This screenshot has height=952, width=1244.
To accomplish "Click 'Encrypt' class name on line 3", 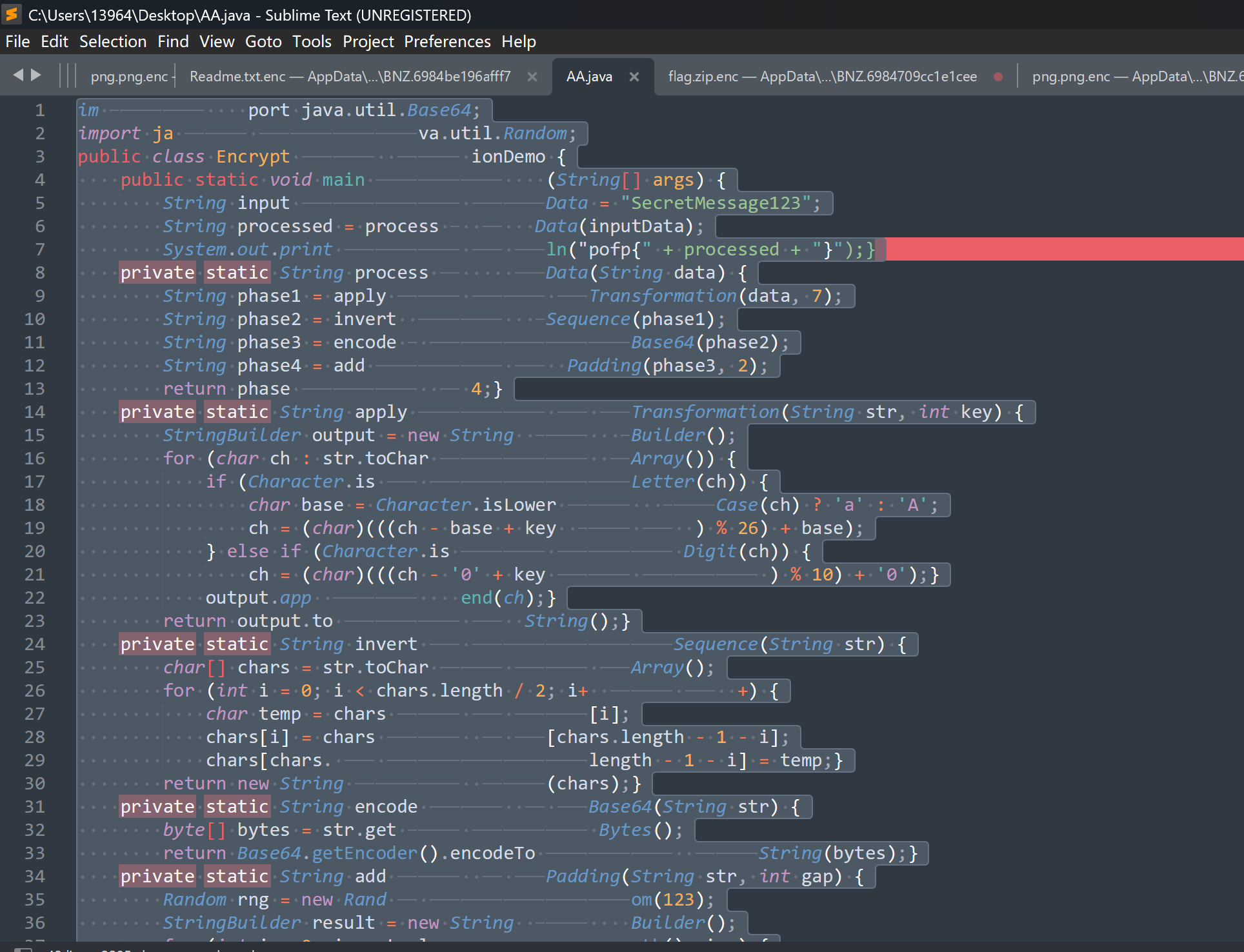I will point(253,157).
